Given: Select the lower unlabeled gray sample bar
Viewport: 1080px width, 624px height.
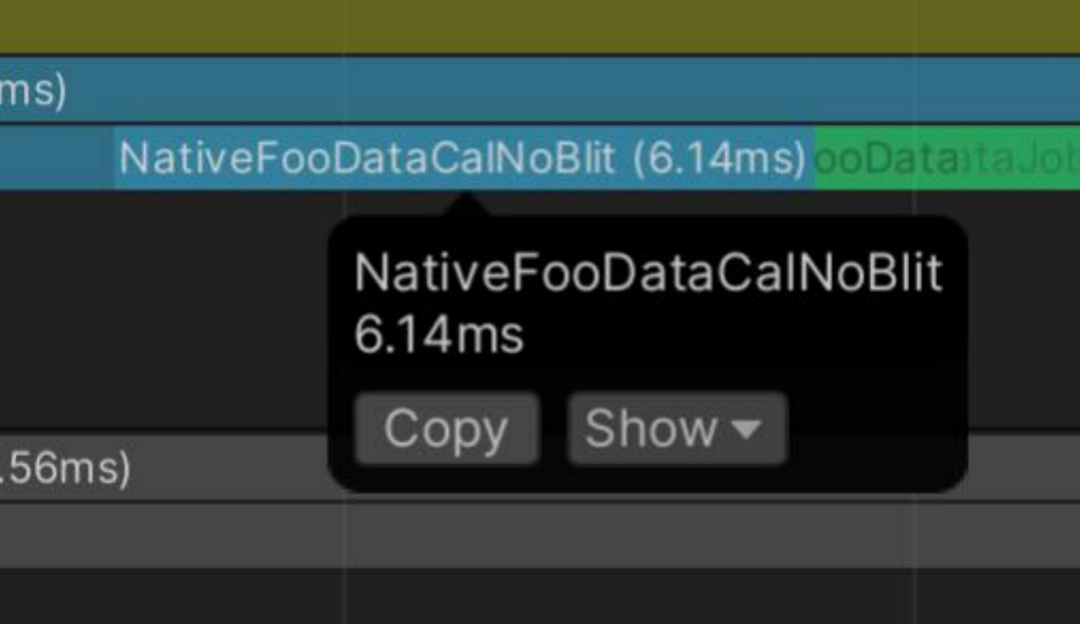Looking at the screenshot, I should point(540,536).
